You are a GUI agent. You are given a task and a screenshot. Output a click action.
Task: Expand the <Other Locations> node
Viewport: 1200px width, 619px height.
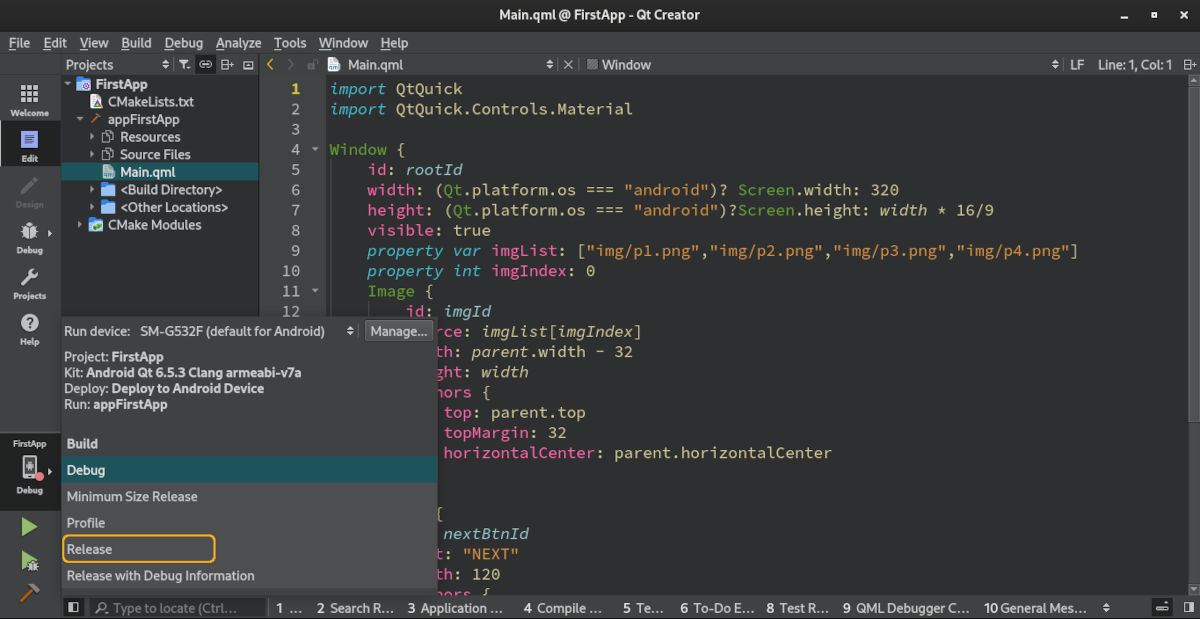tap(93, 207)
